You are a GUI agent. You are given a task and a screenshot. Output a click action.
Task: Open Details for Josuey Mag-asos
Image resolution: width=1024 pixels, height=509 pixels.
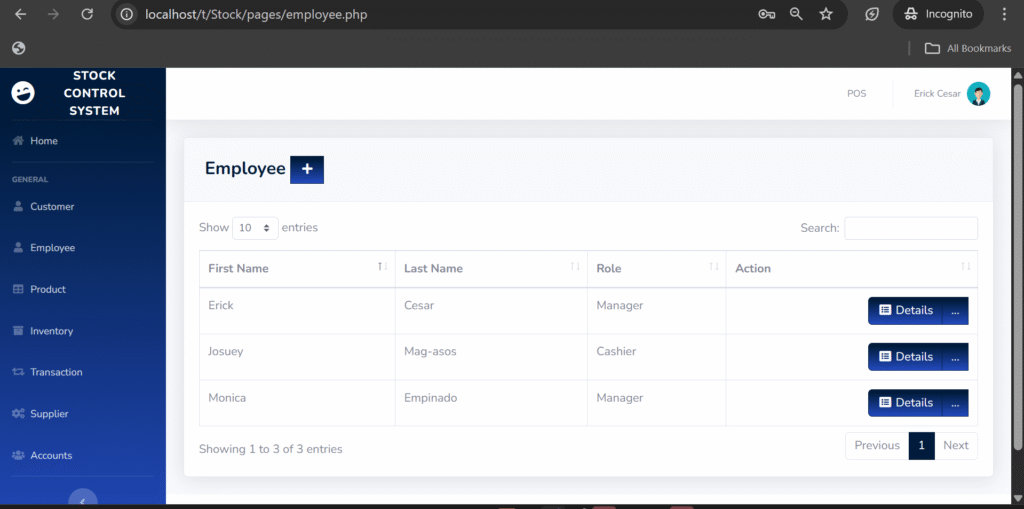coord(905,357)
